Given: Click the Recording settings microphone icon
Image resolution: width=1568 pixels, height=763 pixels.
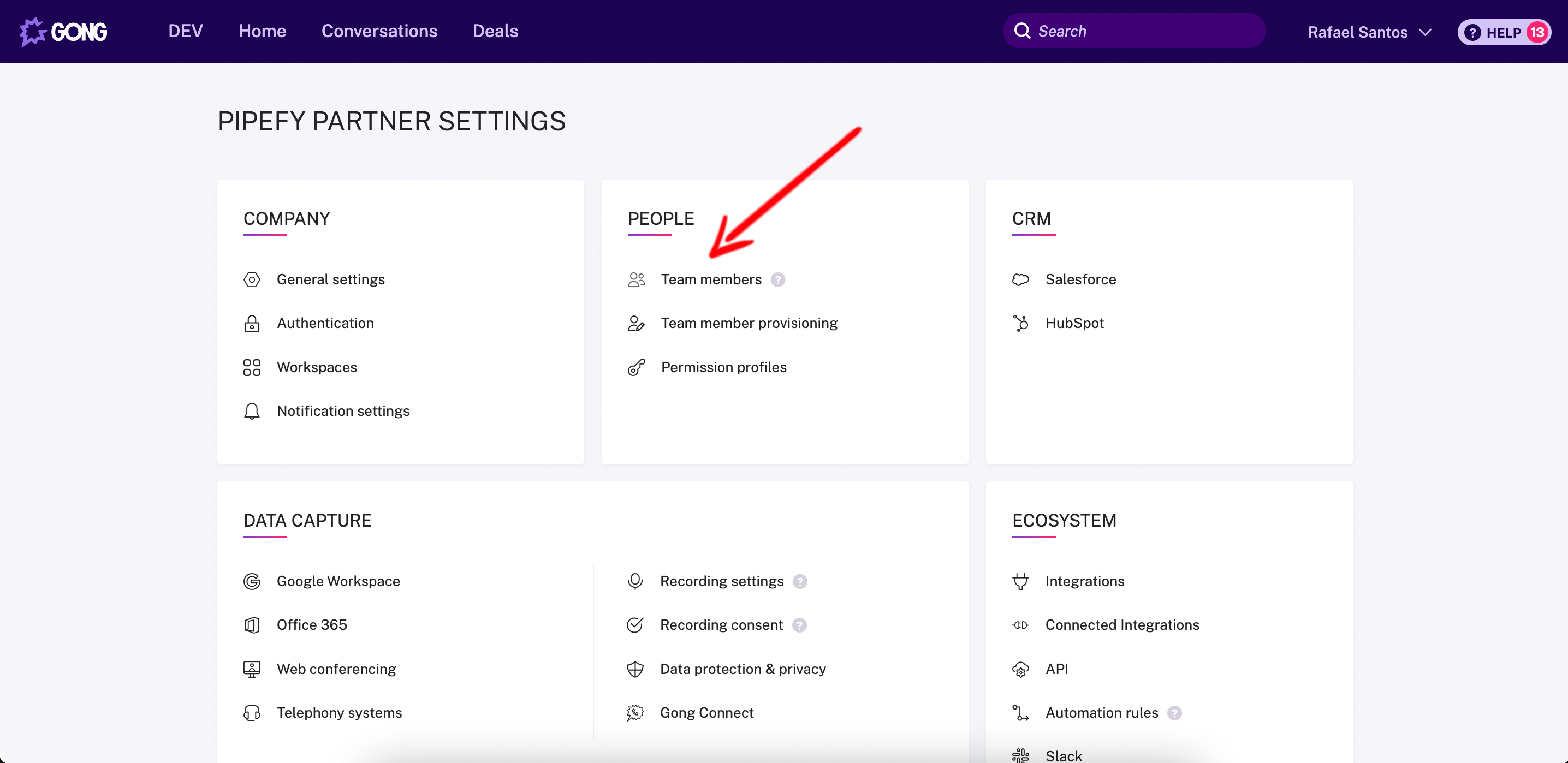Looking at the screenshot, I should click(x=635, y=581).
